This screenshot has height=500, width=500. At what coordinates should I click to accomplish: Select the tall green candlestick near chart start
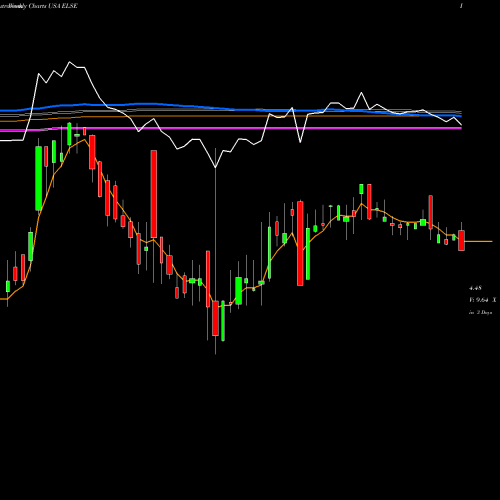point(39,178)
